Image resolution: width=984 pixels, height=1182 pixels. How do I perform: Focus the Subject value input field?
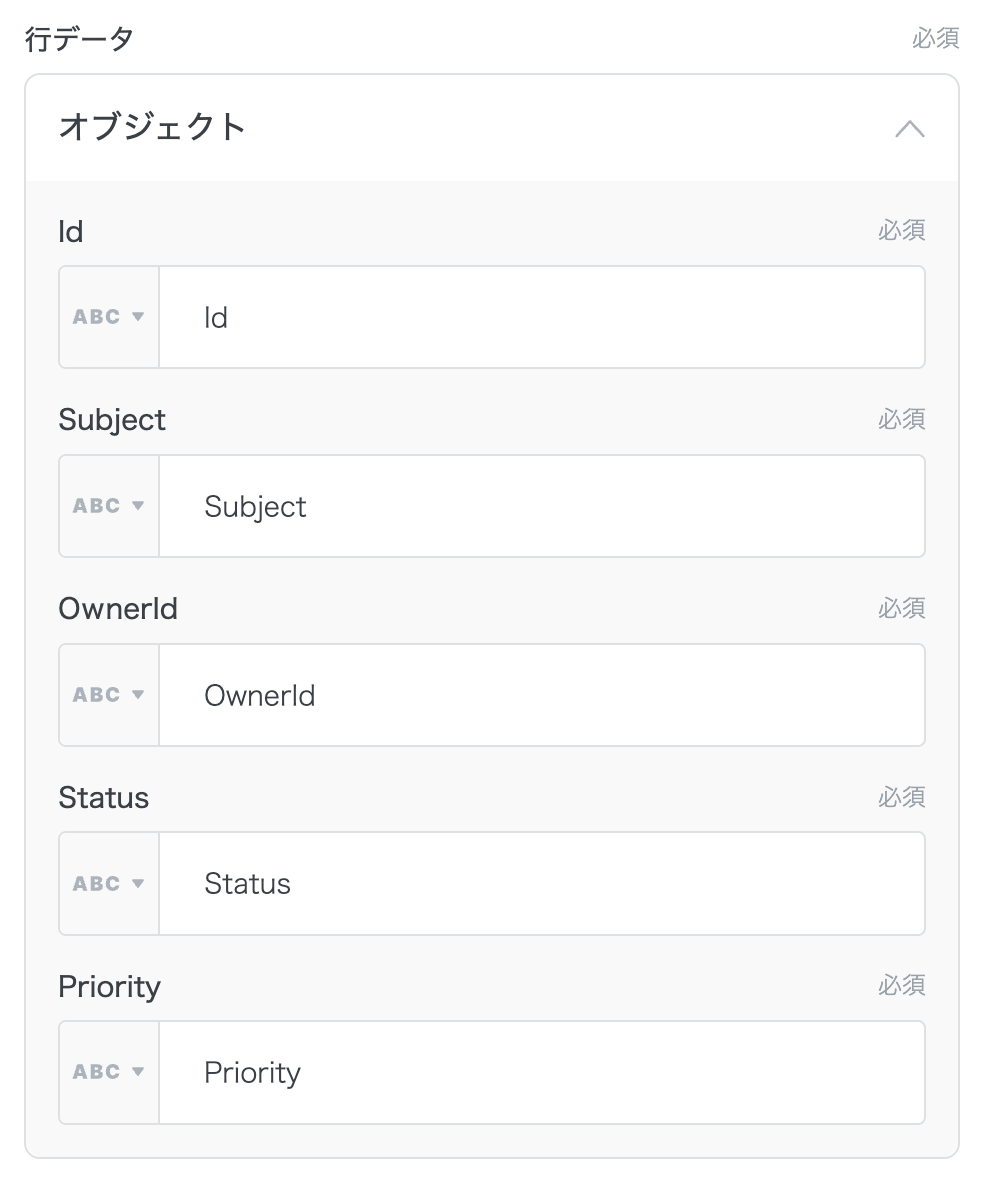pyautogui.click(x=541, y=506)
